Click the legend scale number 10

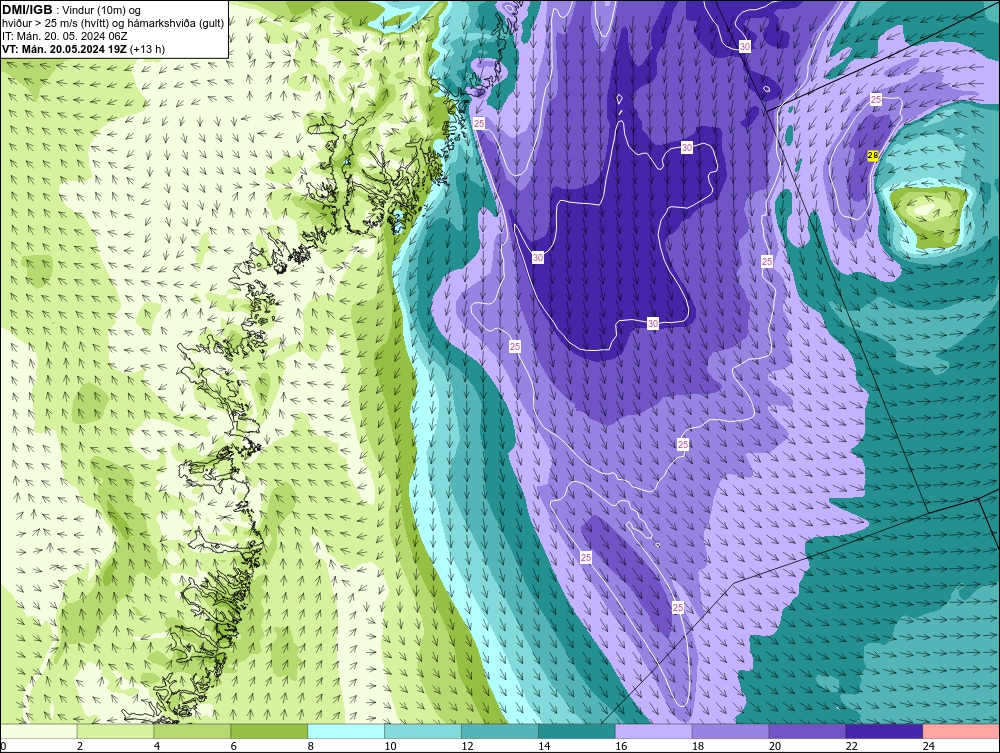coord(390,746)
